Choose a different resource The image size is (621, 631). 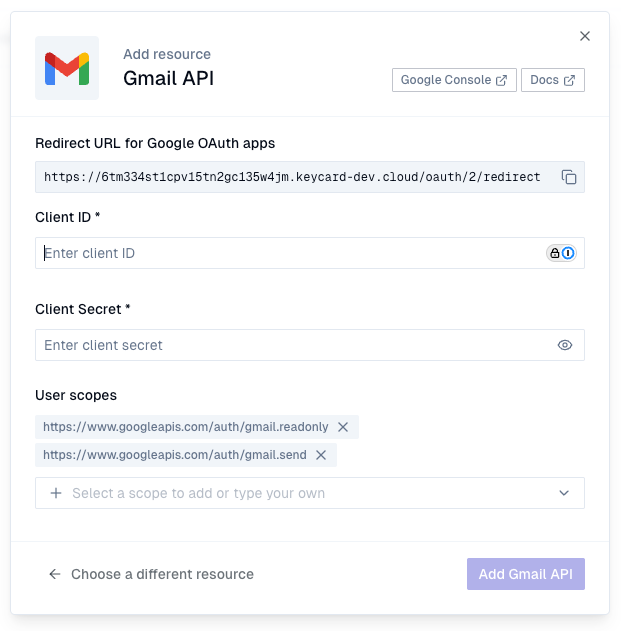151,574
